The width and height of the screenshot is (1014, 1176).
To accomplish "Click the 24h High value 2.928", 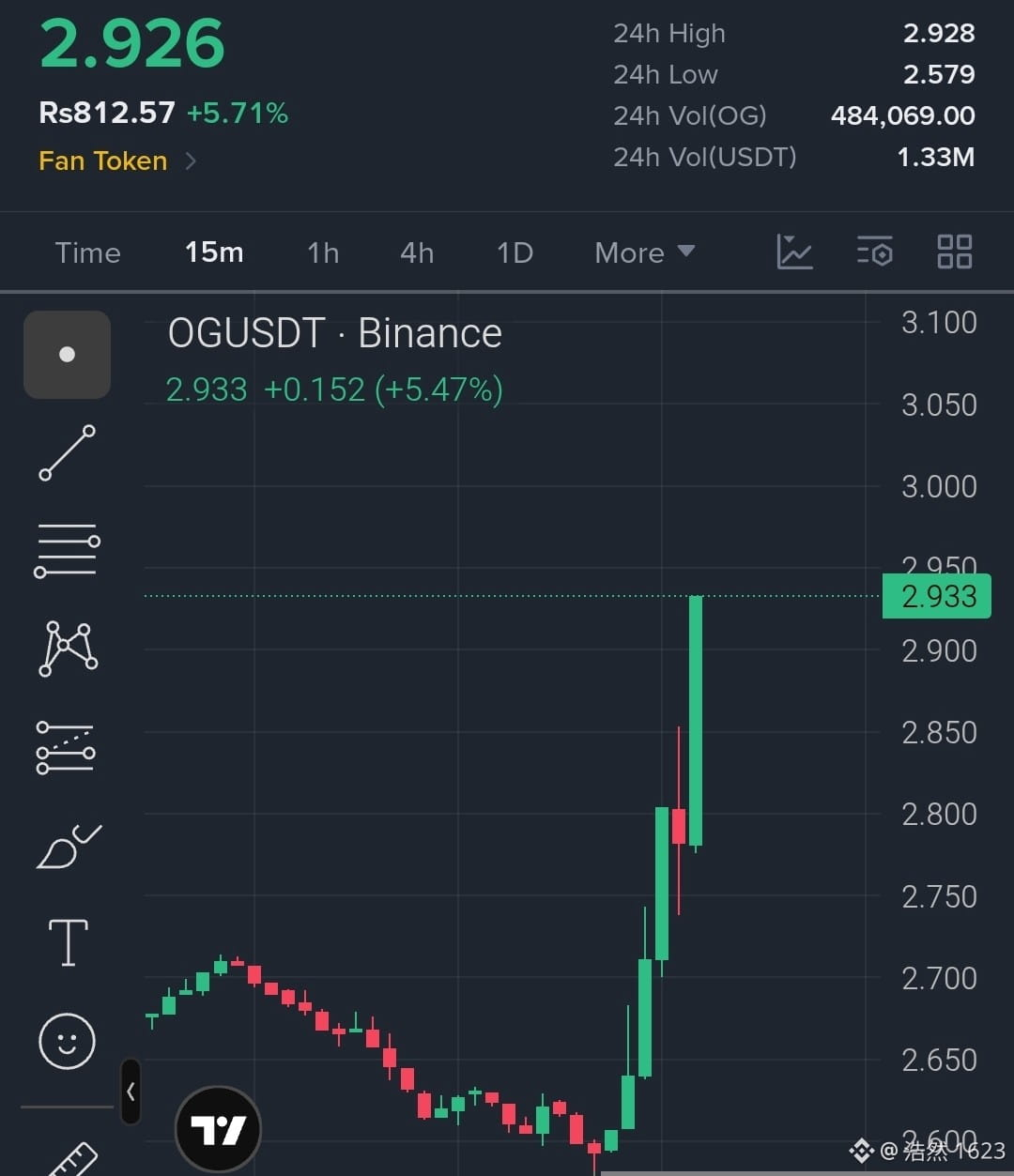I will tap(939, 33).
